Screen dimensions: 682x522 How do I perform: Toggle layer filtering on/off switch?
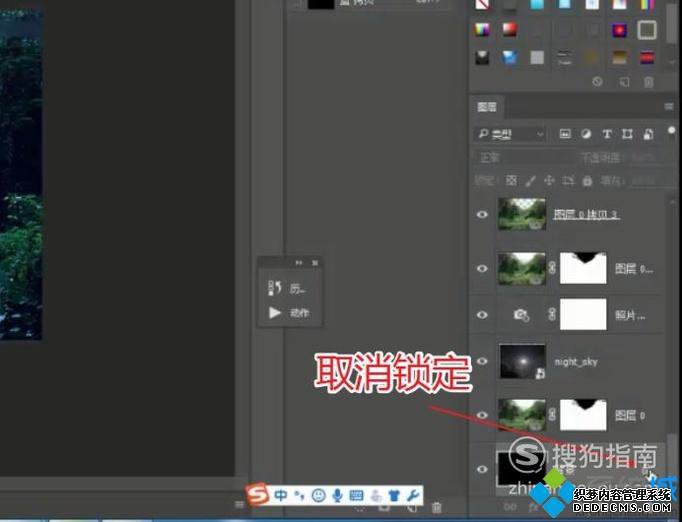(x=672, y=131)
